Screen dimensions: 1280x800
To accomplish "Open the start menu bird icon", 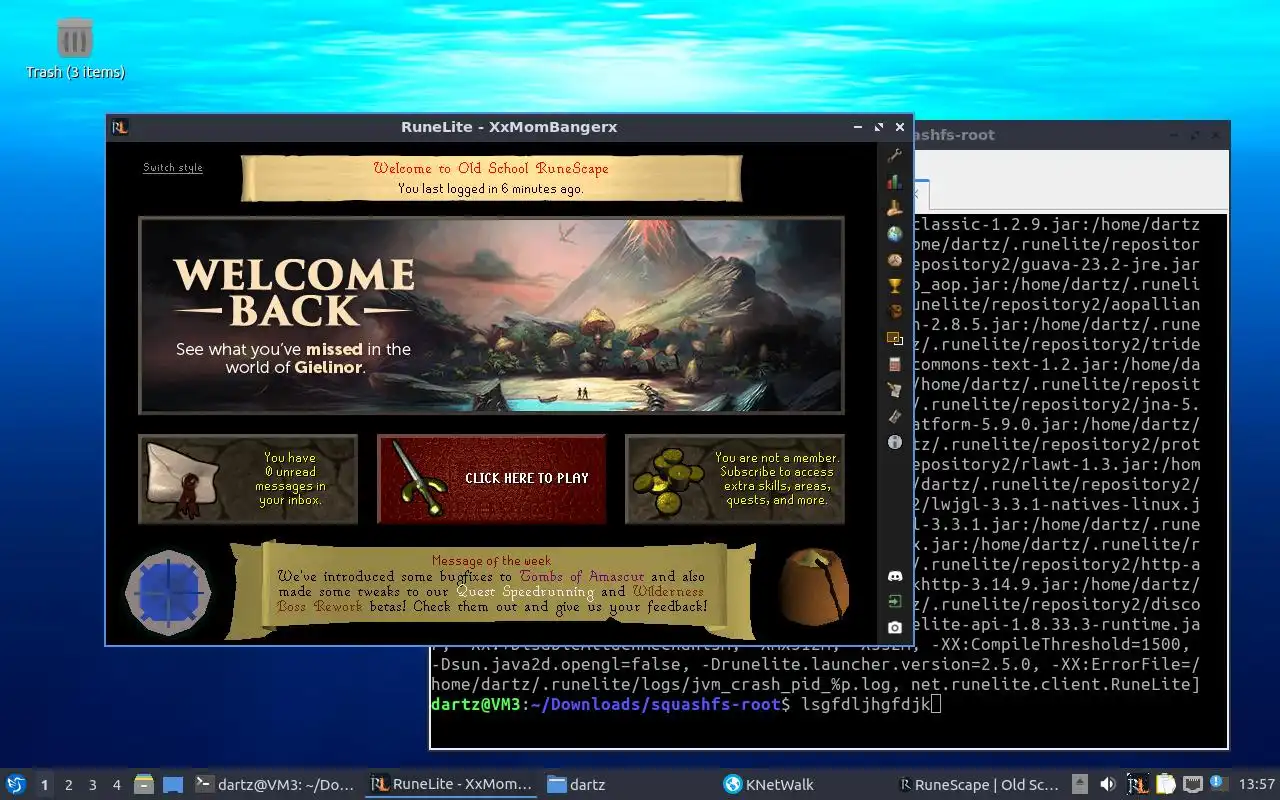I will (16, 785).
